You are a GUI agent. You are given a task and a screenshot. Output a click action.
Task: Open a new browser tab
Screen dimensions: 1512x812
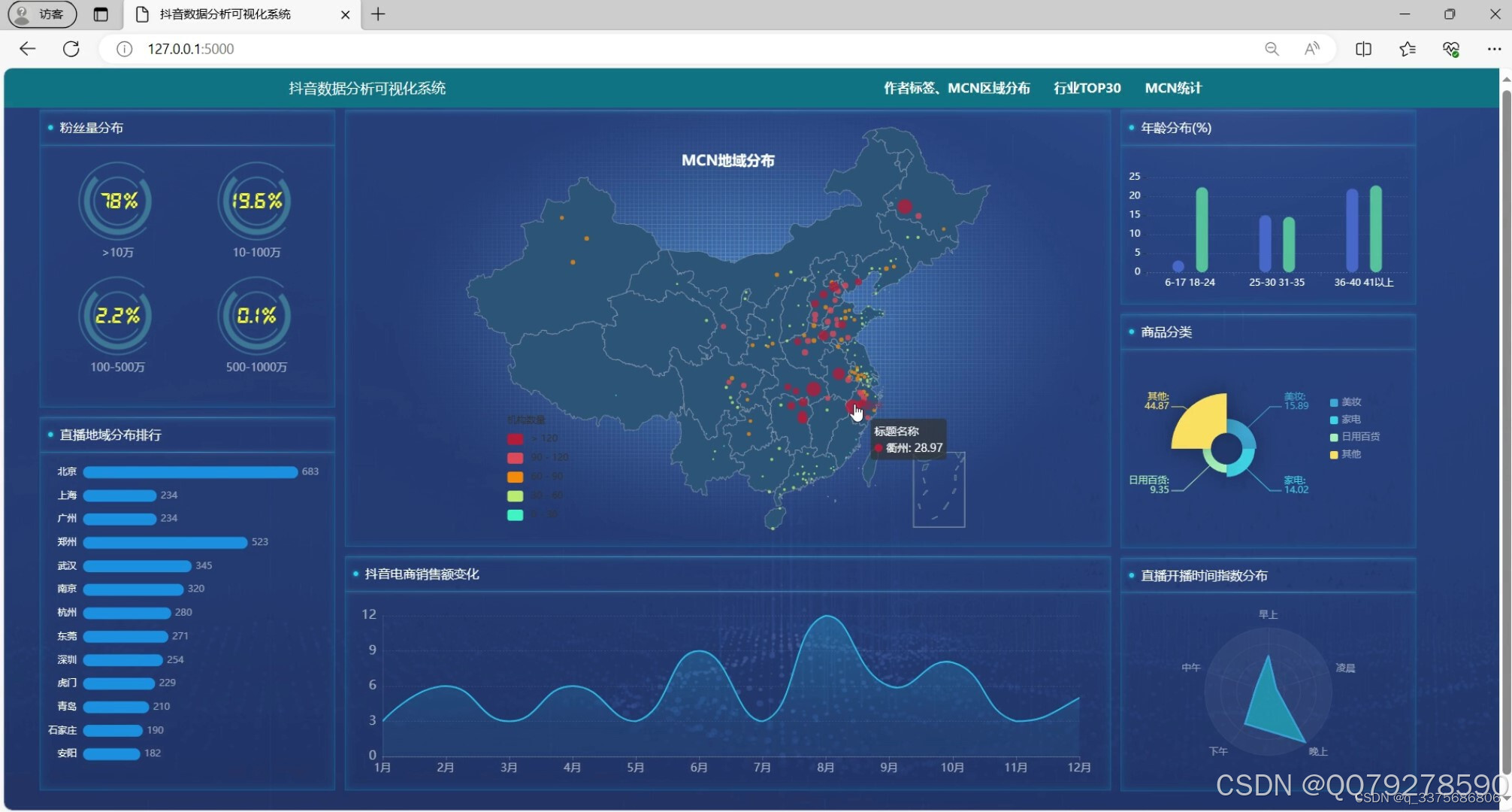(x=378, y=14)
